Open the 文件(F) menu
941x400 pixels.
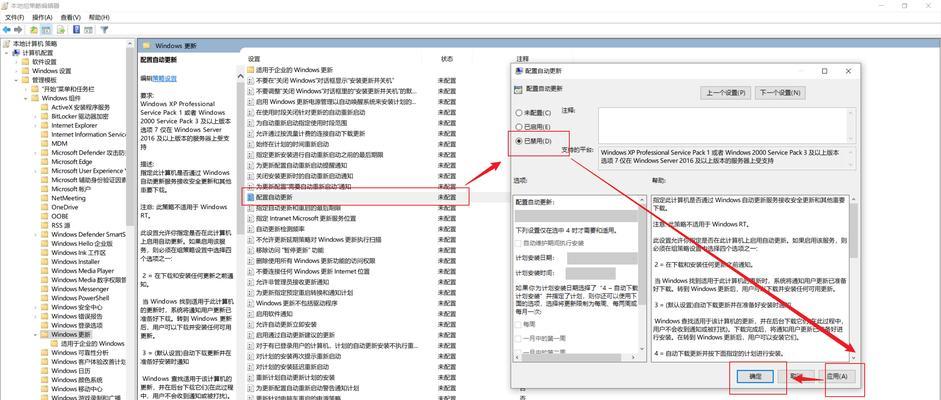14,17
